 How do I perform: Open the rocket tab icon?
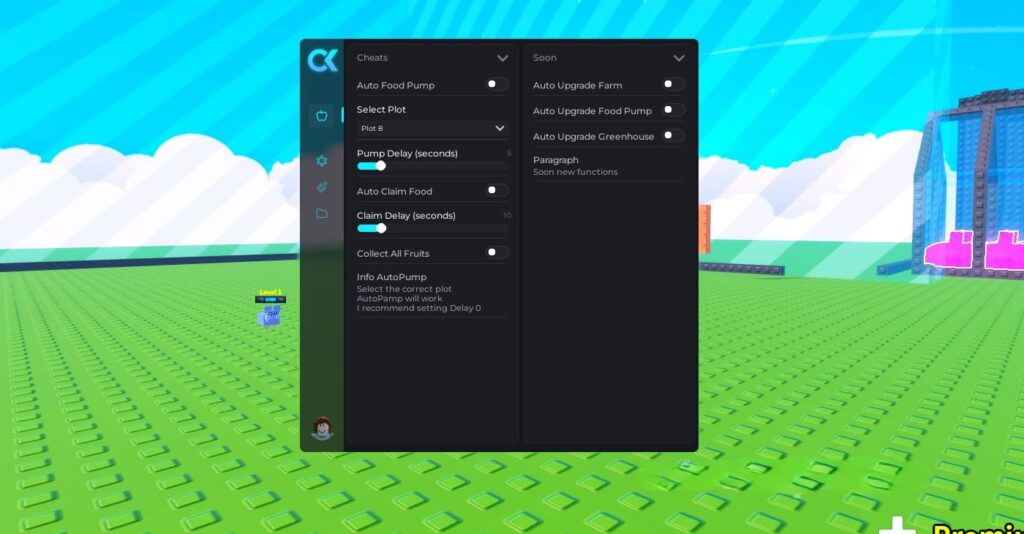tap(321, 187)
